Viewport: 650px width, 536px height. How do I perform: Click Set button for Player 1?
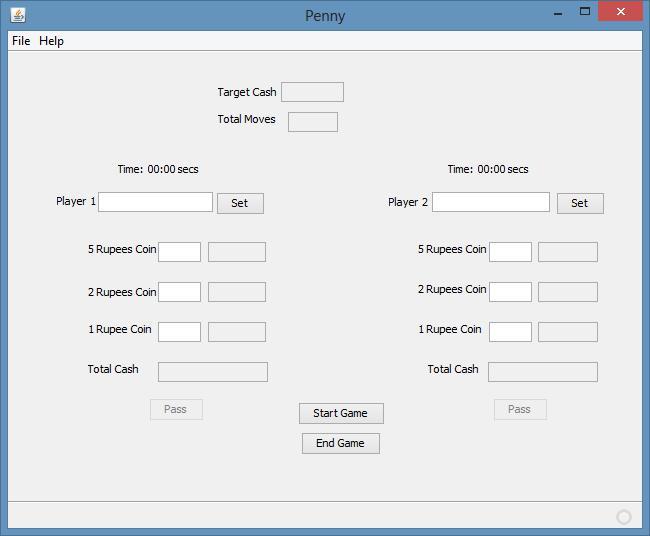[240, 203]
